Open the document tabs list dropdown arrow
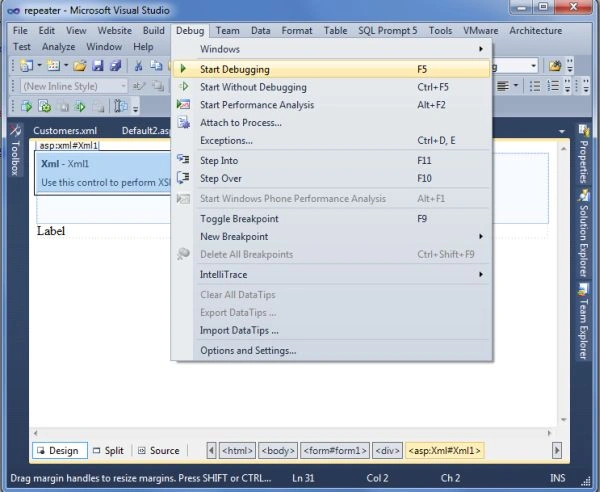This screenshot has width=600, height=492. pyautogui.click(x=561, y=132)
